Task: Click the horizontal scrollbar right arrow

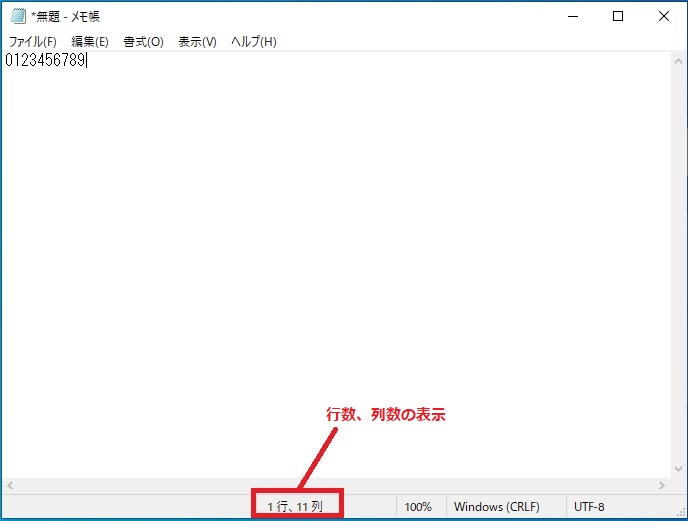Action: [662, 485]
